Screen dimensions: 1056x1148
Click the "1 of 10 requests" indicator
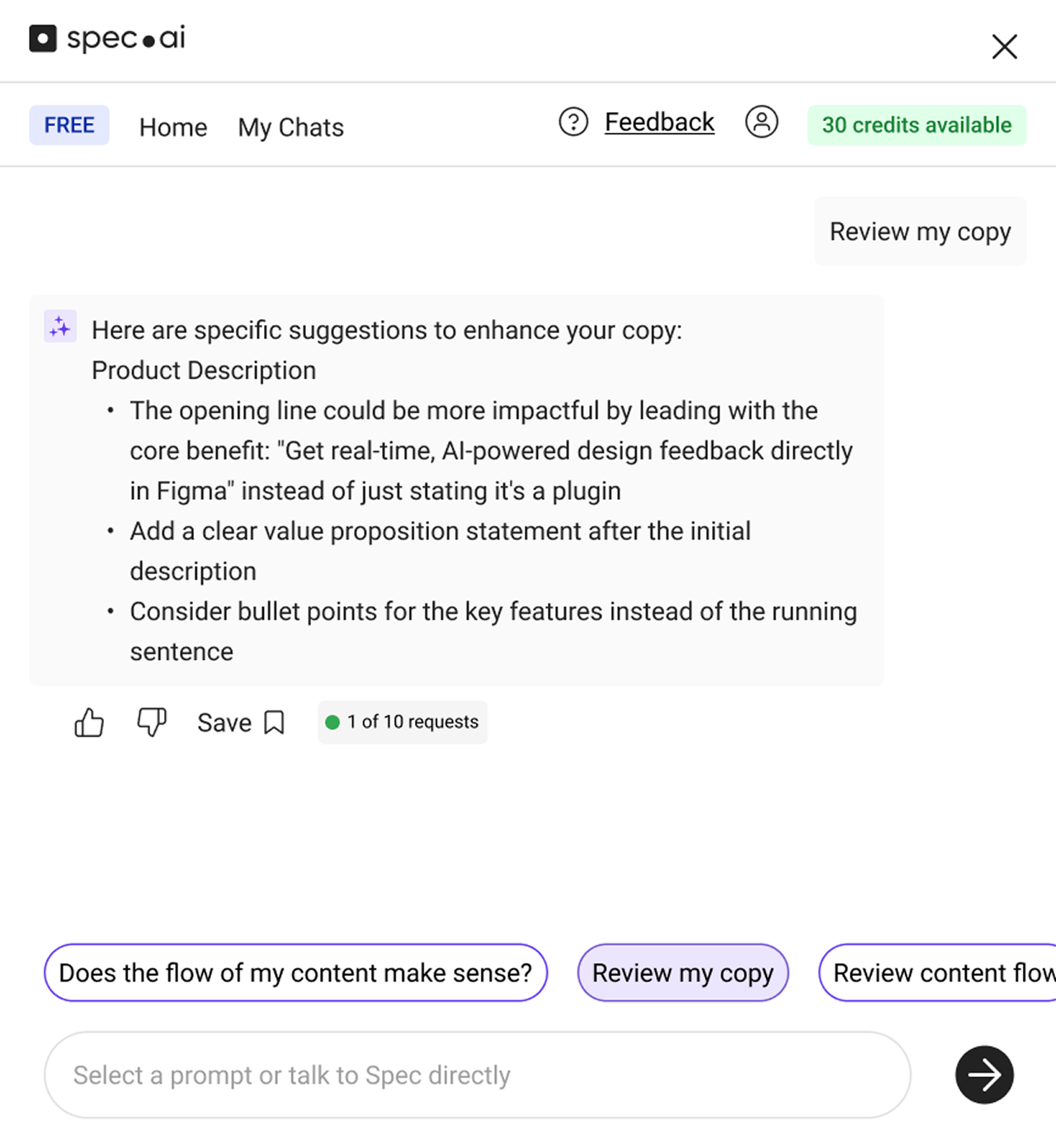403,722
